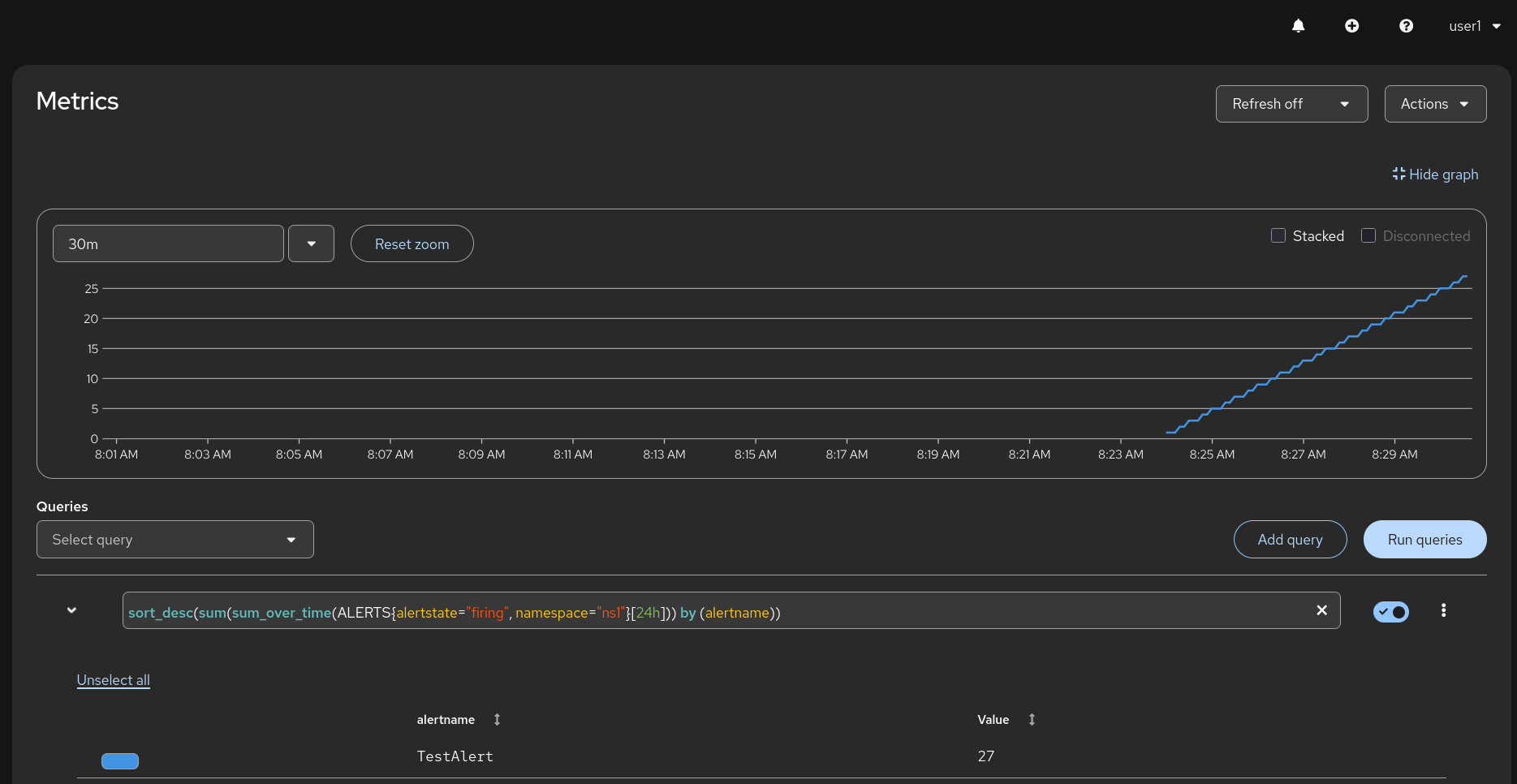The image size is (1517, 784).
Task: Open the Actions menu
Action: 1434,104
